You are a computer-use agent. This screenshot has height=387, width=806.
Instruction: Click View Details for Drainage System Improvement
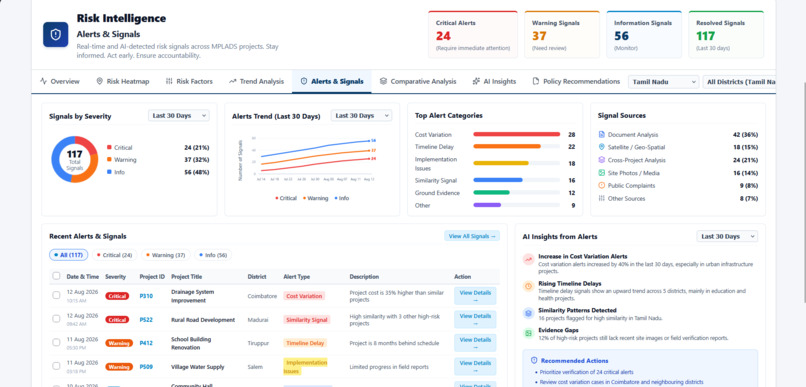(x=475, y=296)
